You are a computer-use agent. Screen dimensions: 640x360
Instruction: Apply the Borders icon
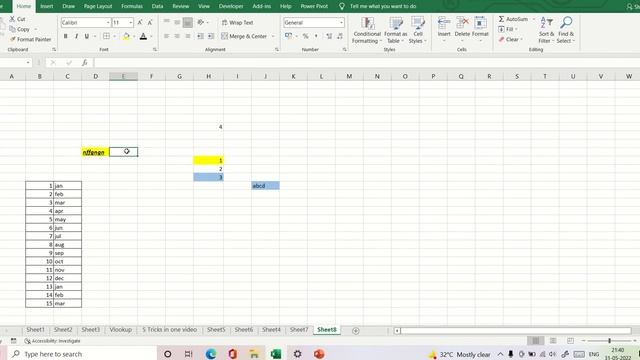coord(106,36)
